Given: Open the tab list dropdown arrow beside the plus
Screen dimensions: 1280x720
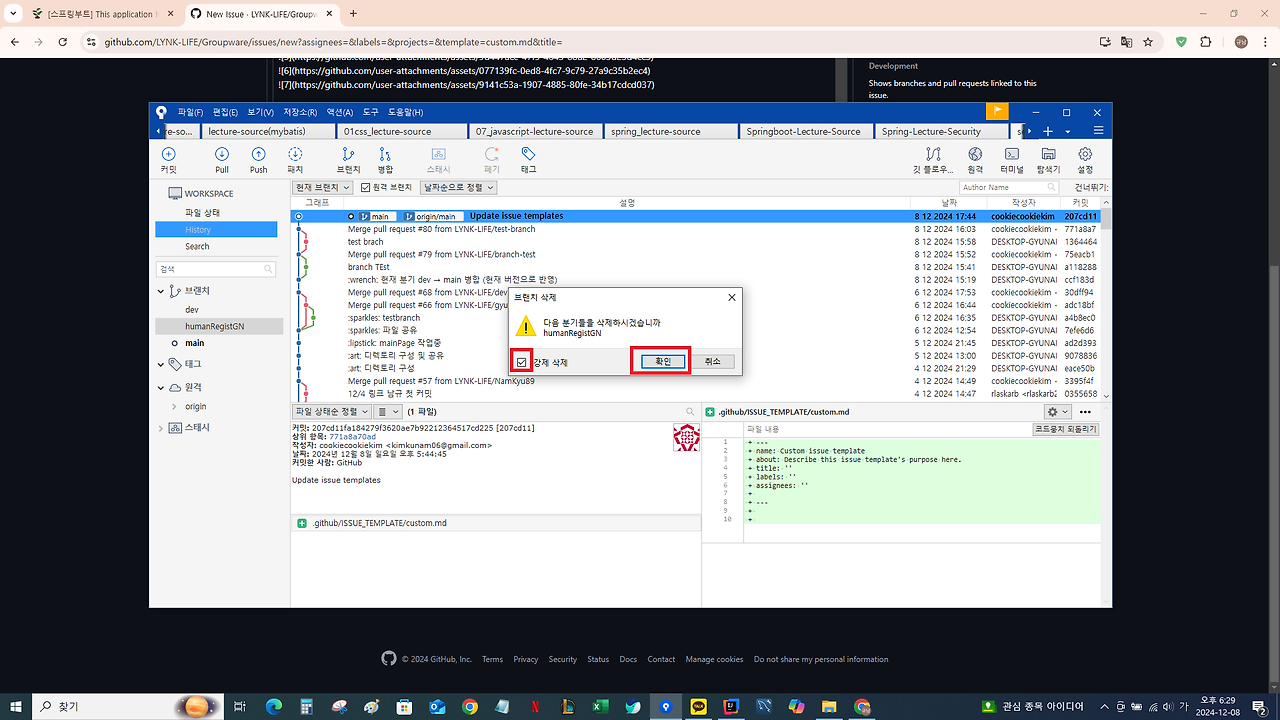Looking at the screenshot, I should (1067, 132).
